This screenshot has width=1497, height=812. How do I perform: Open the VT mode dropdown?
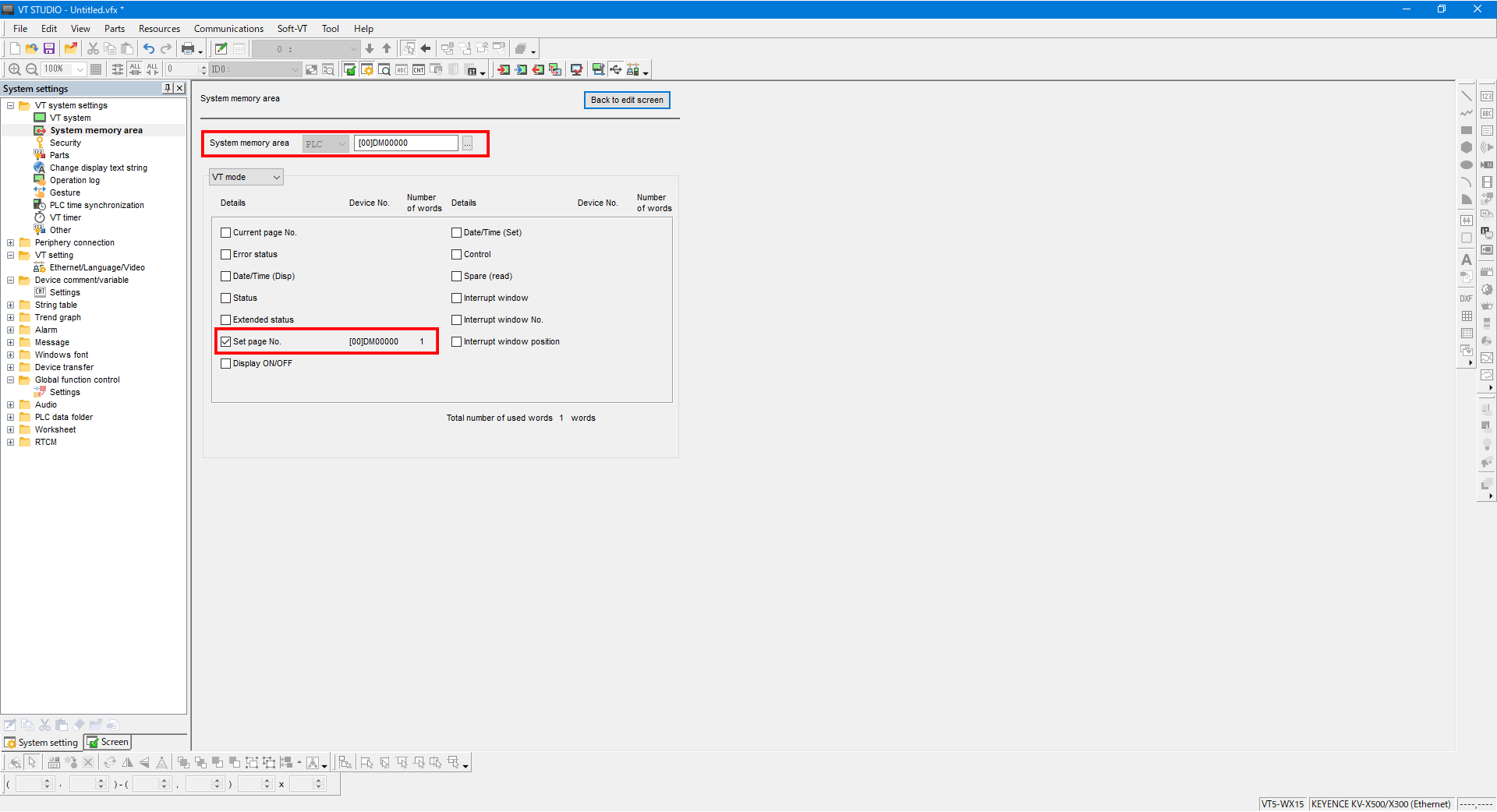point(246,178)
